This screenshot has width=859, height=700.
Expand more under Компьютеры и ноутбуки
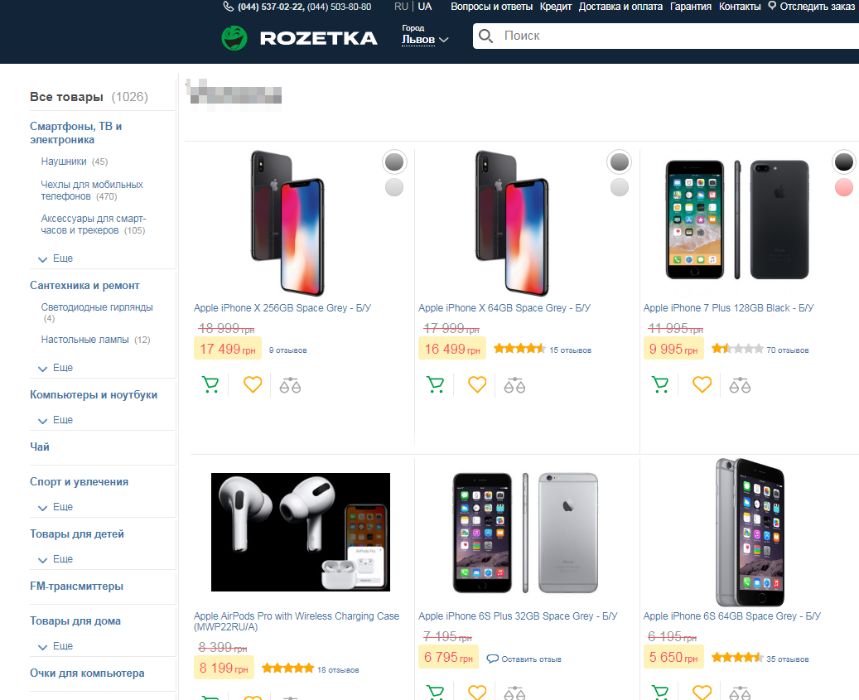(x=56, y=420)
